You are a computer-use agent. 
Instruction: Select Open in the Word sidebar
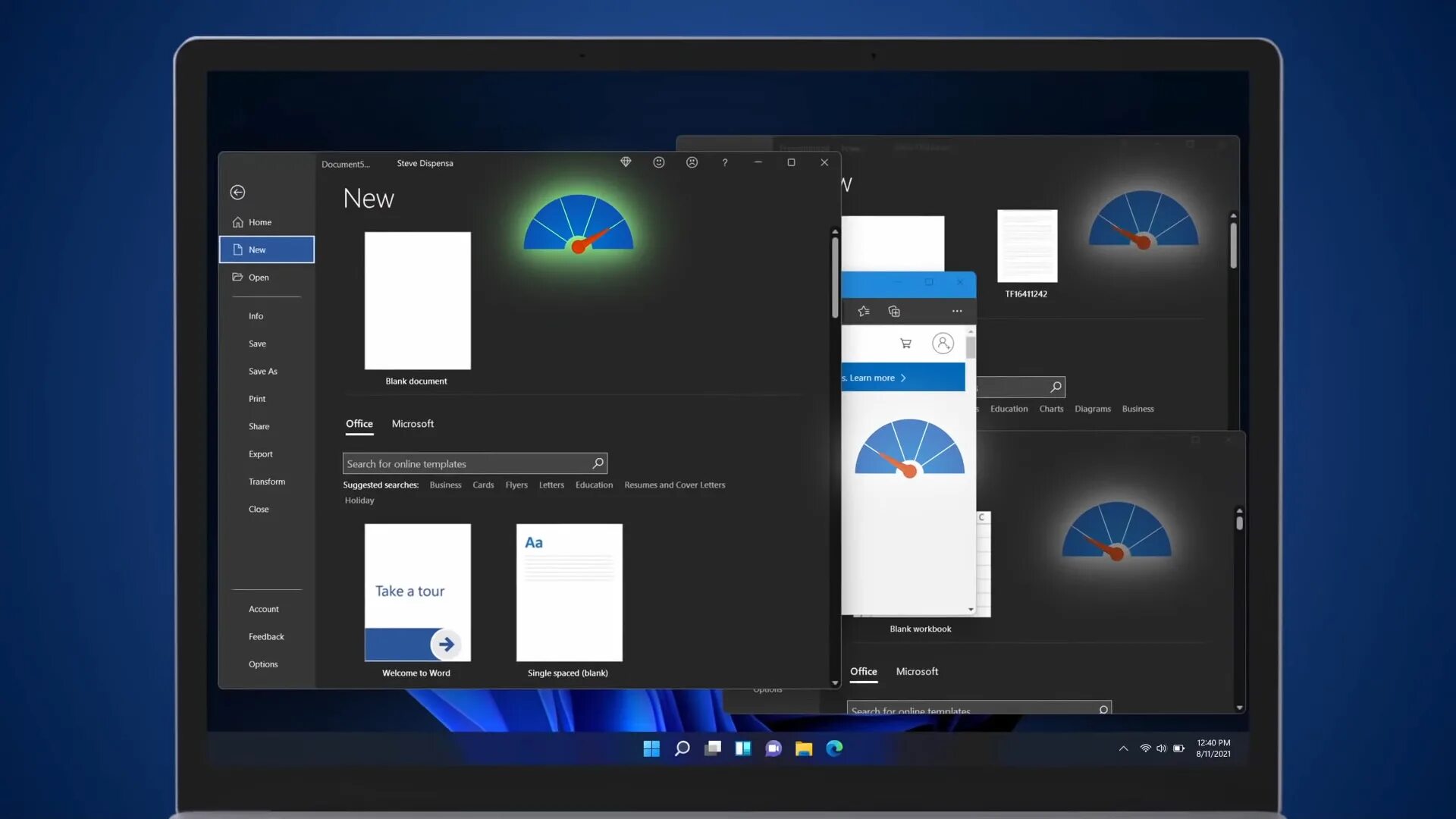coord(259,278)
